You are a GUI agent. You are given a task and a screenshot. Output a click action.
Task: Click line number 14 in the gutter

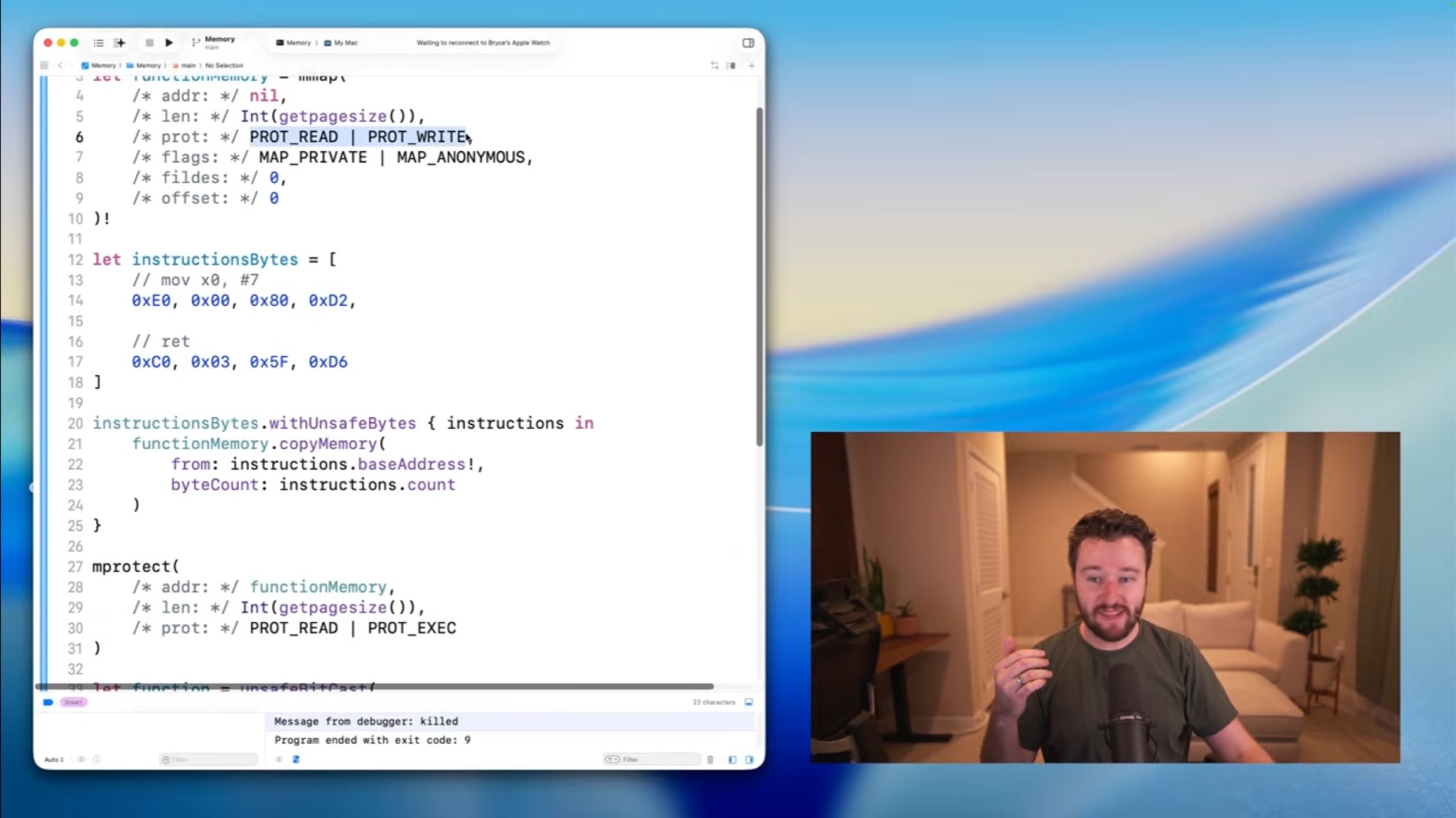(x=75, y=301)
